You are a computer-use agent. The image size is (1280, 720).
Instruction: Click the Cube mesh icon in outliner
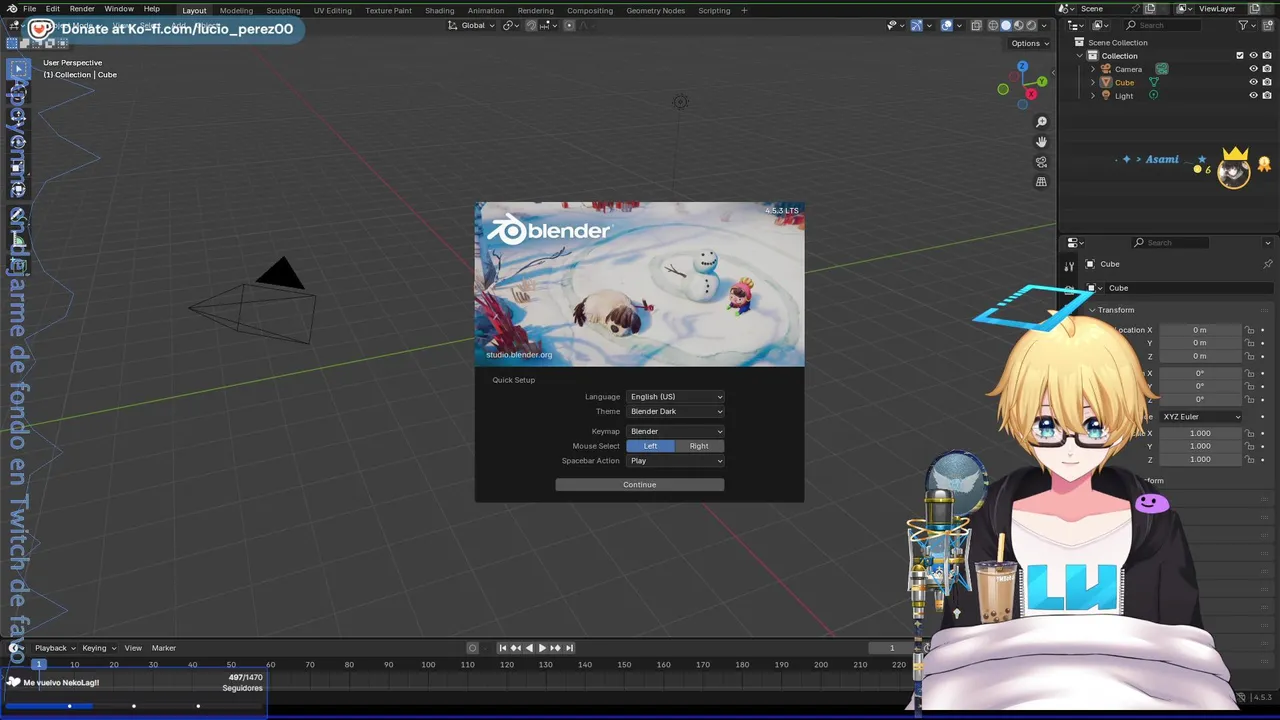pyautogui.click(x=1106, y=82)
